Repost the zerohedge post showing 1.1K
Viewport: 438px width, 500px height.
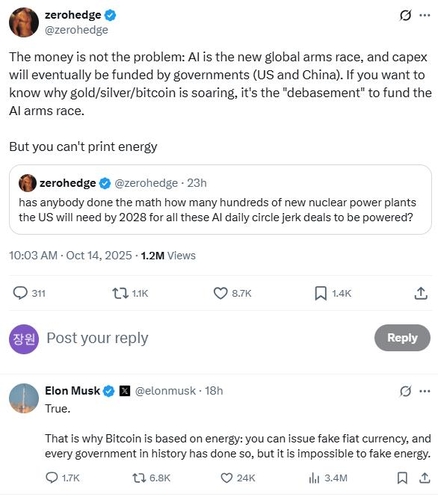[120, 293]
